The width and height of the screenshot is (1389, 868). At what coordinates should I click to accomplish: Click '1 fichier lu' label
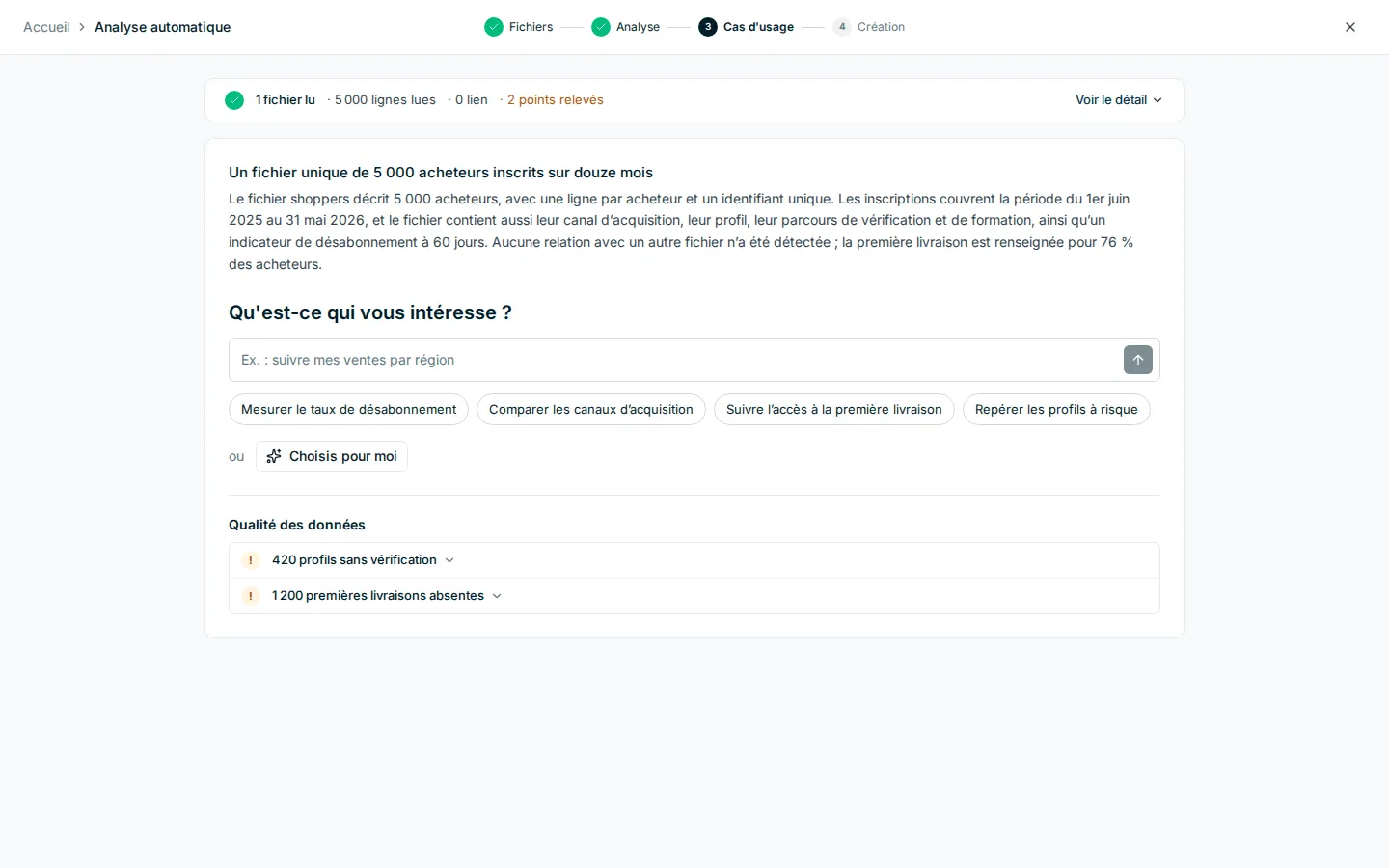pos(286,100)
